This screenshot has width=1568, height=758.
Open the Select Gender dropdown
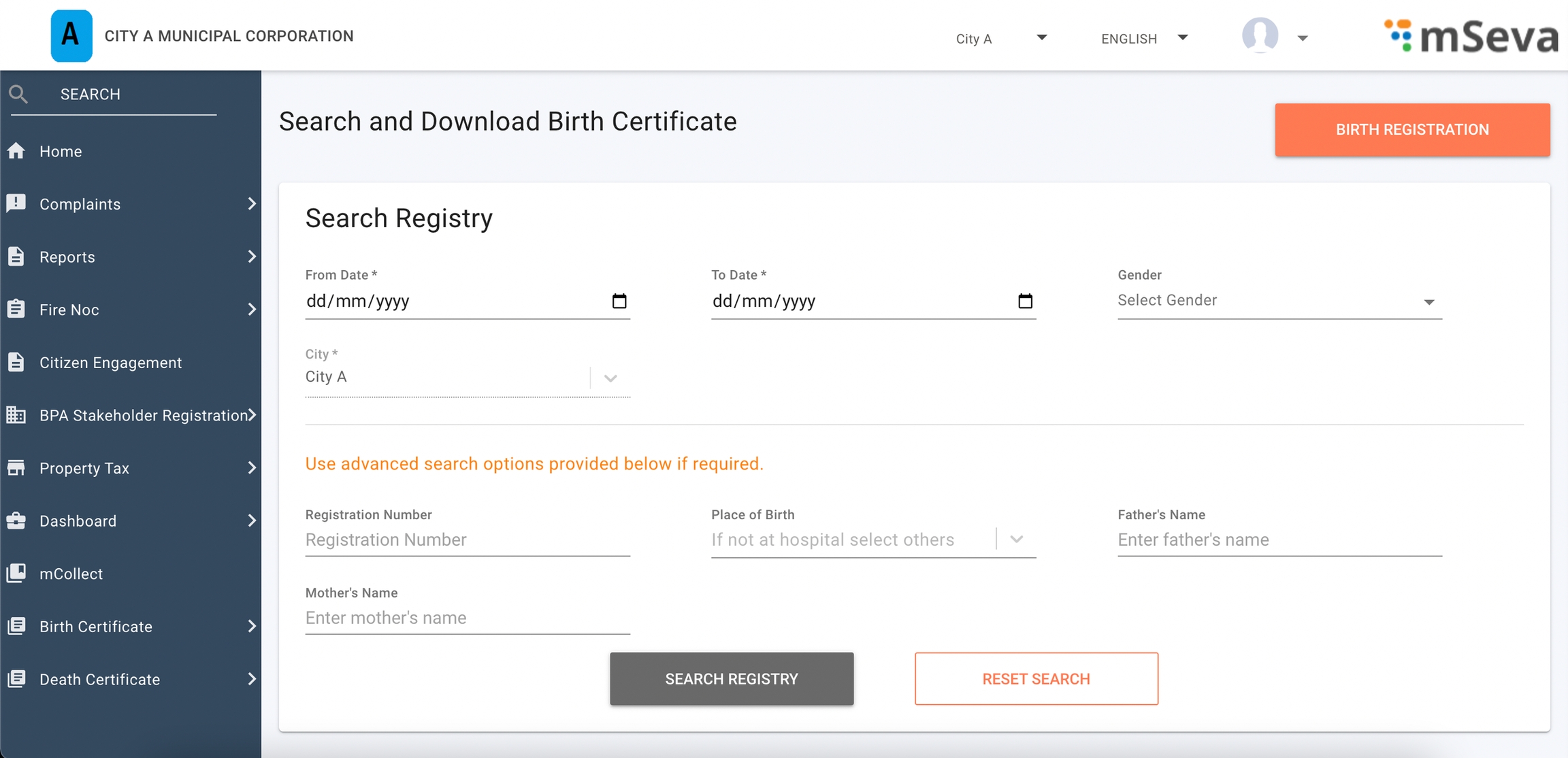(1279, 301)
